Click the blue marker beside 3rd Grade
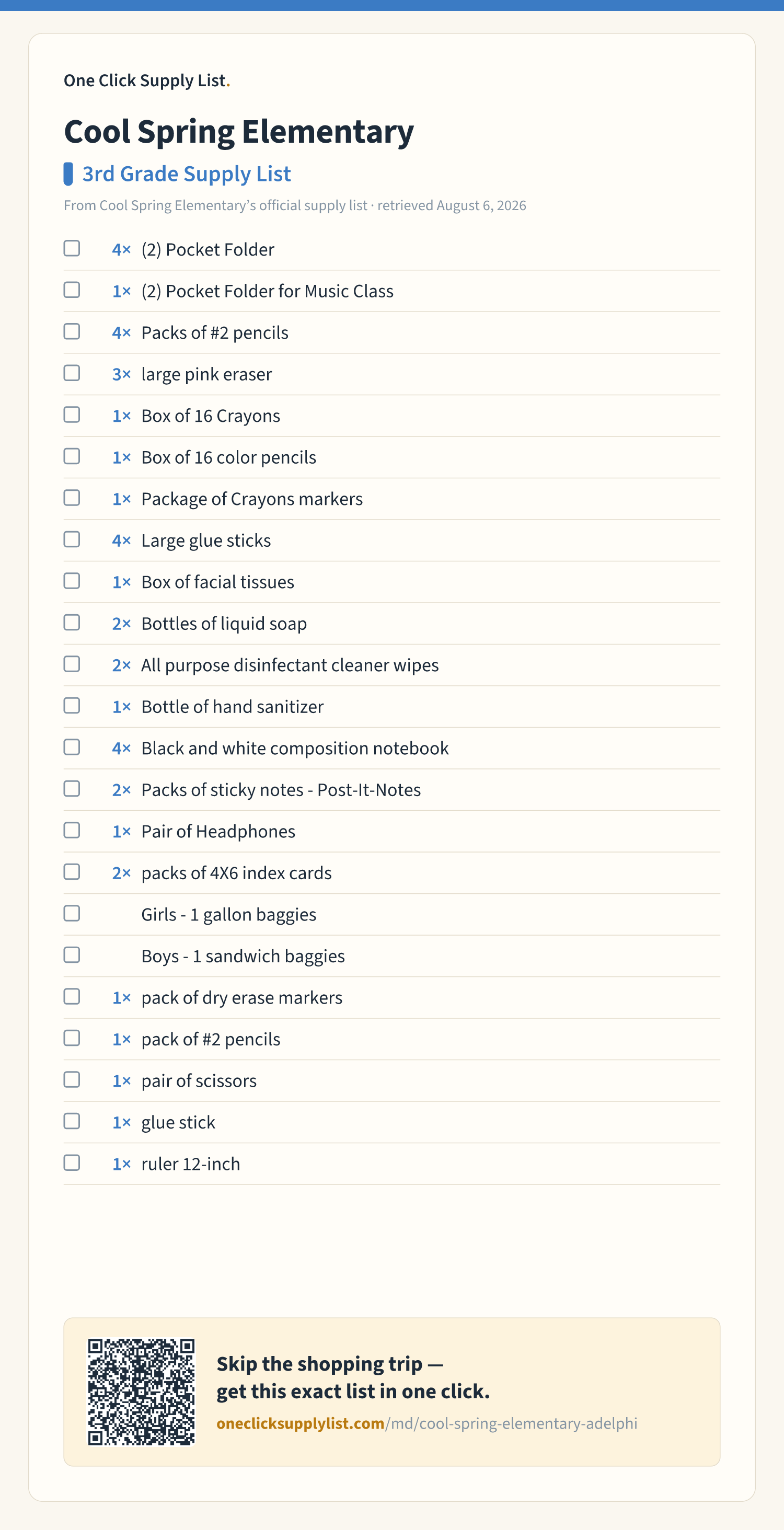 click(68, 174)
